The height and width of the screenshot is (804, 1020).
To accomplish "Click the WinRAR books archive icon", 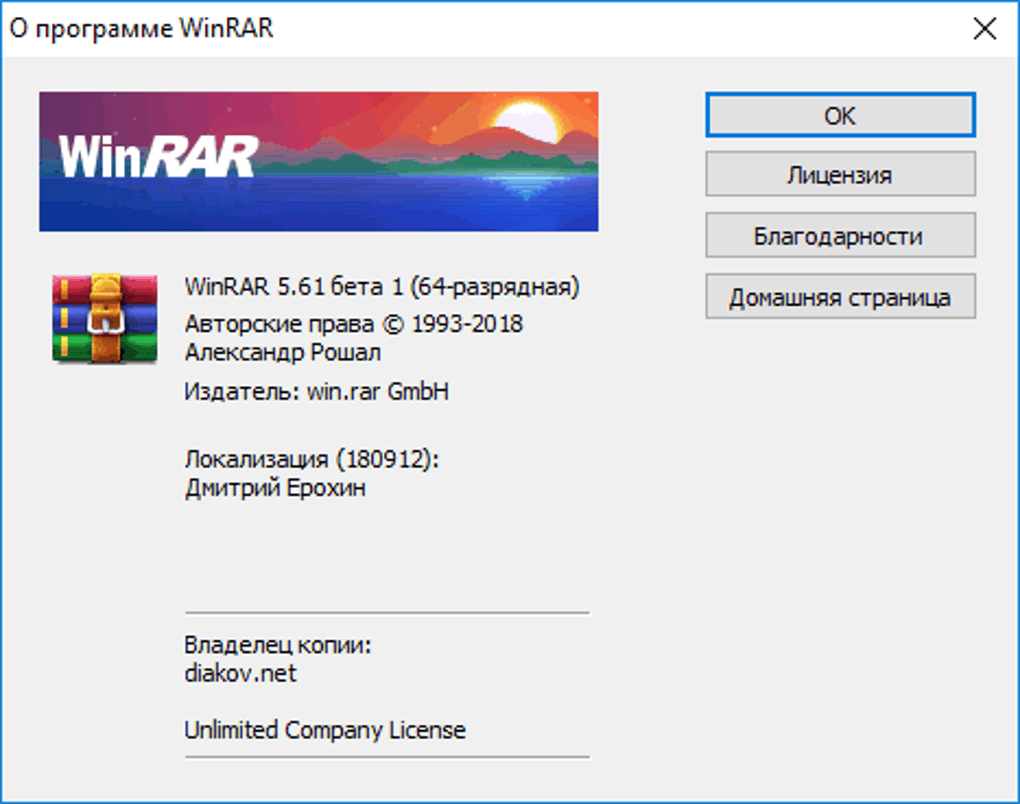I will tap(105, 318).
